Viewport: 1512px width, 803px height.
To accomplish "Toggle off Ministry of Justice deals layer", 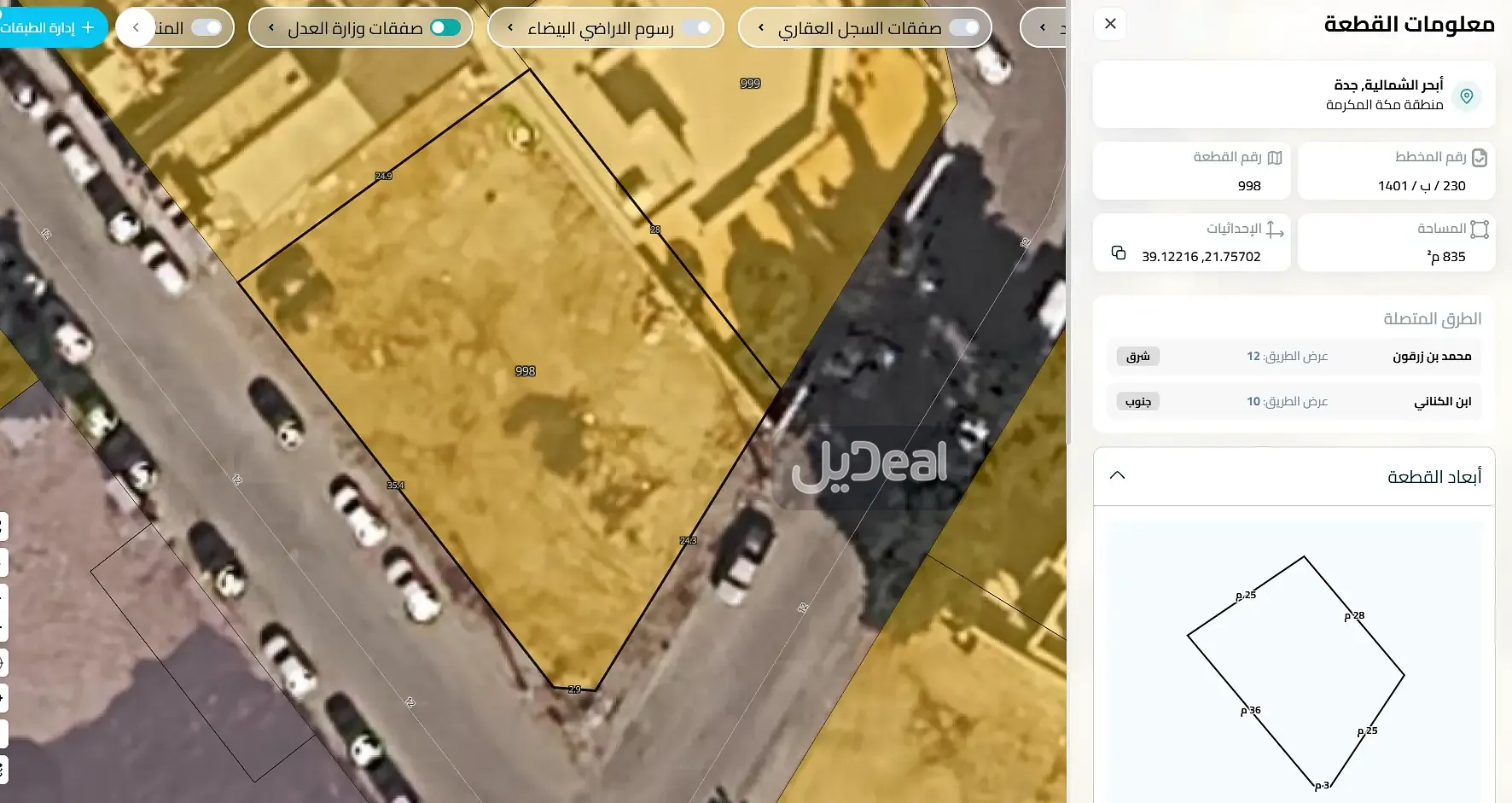I will click(445, 28).
